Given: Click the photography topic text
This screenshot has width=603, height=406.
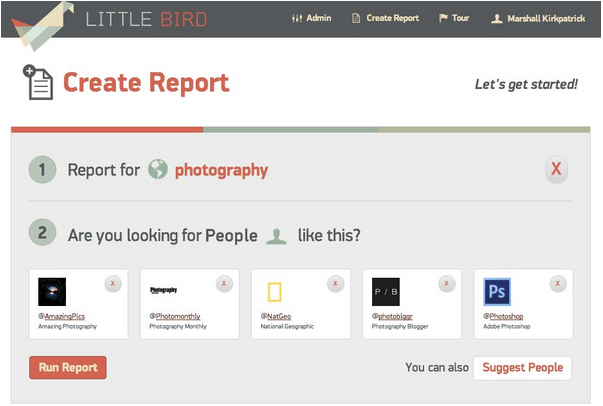Looking at the screenshot, I should 222,170.
